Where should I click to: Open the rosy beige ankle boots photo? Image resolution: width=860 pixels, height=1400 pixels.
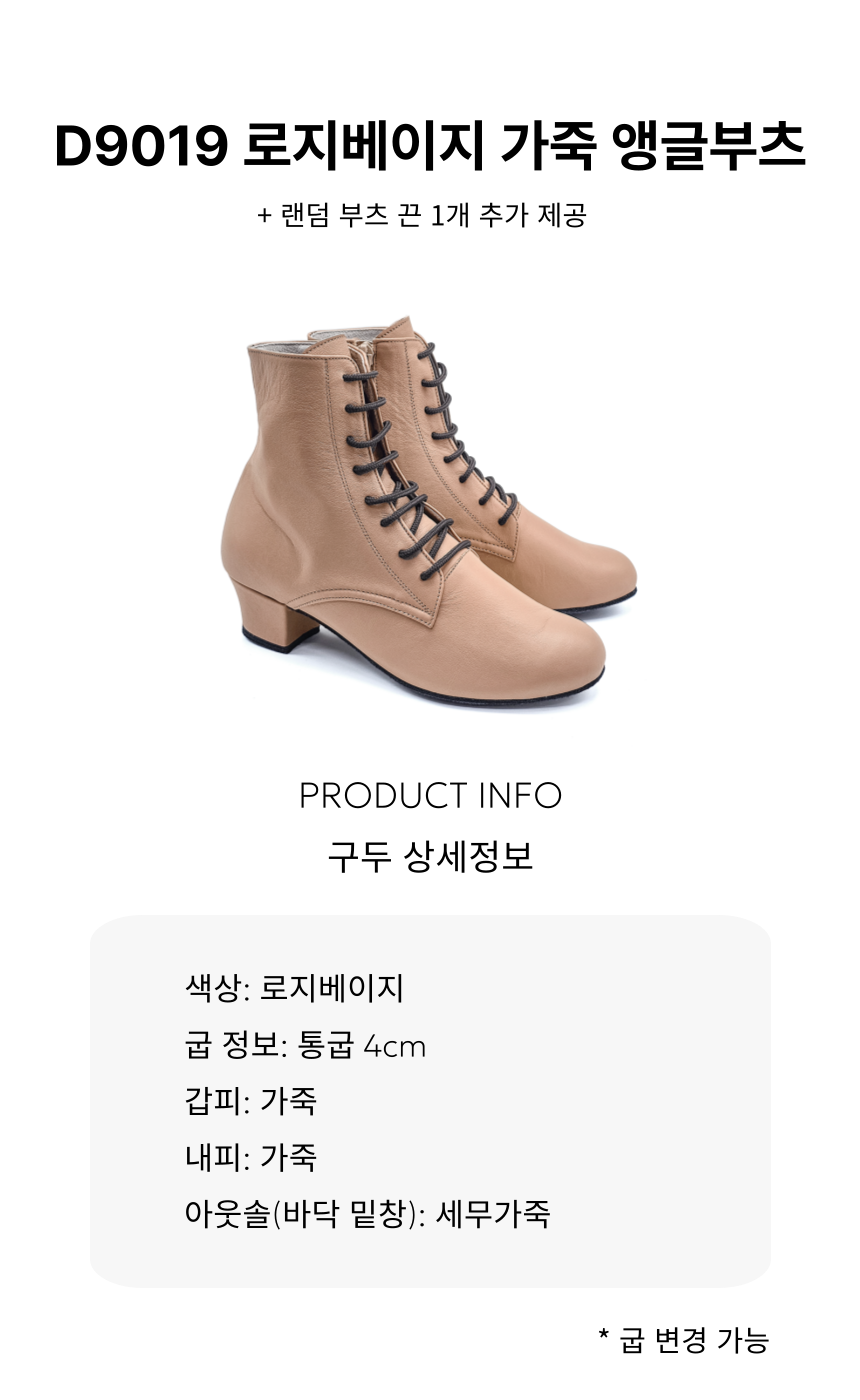(429, 511)
